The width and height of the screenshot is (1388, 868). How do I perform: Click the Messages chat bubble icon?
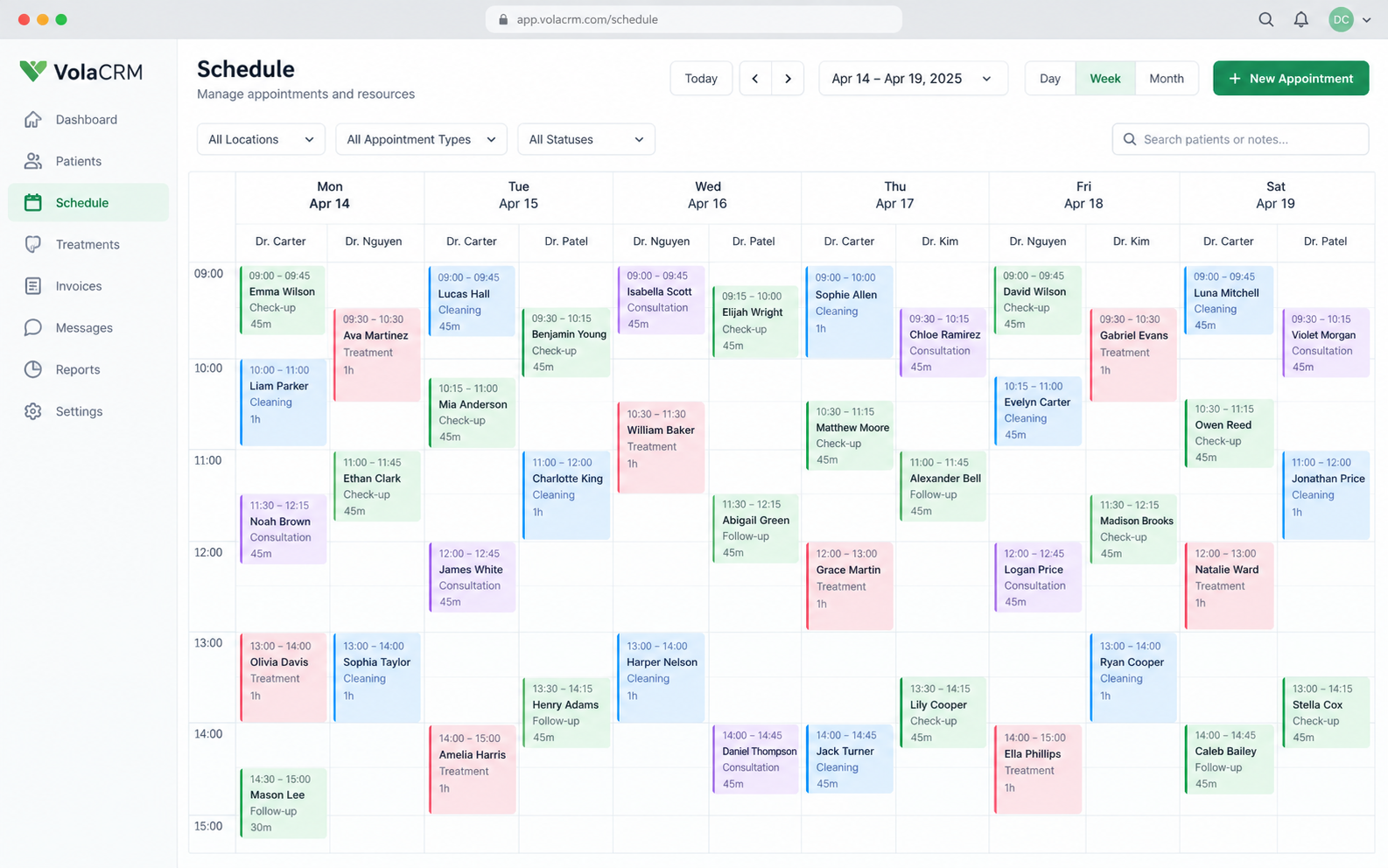point(33,328)
